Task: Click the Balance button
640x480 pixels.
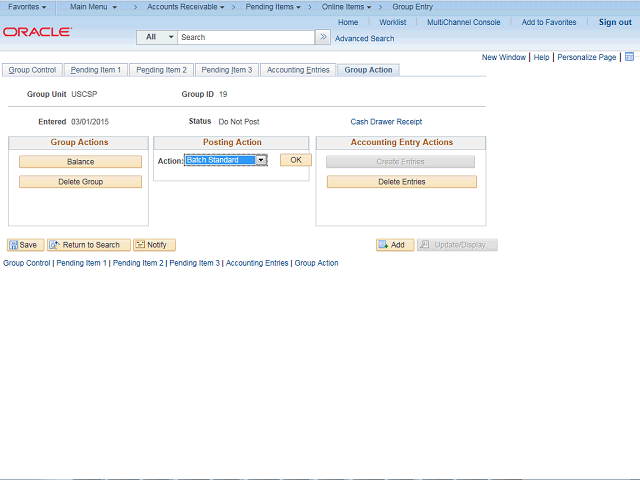Action: coord(80,162)
